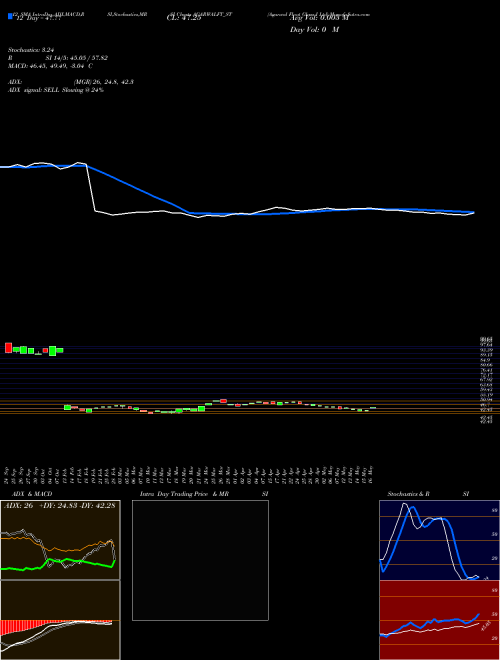Click the '(MGR) 26, 24.8, 42.3' ADX values
Viewport: 500px width, 660px height.
104,82
